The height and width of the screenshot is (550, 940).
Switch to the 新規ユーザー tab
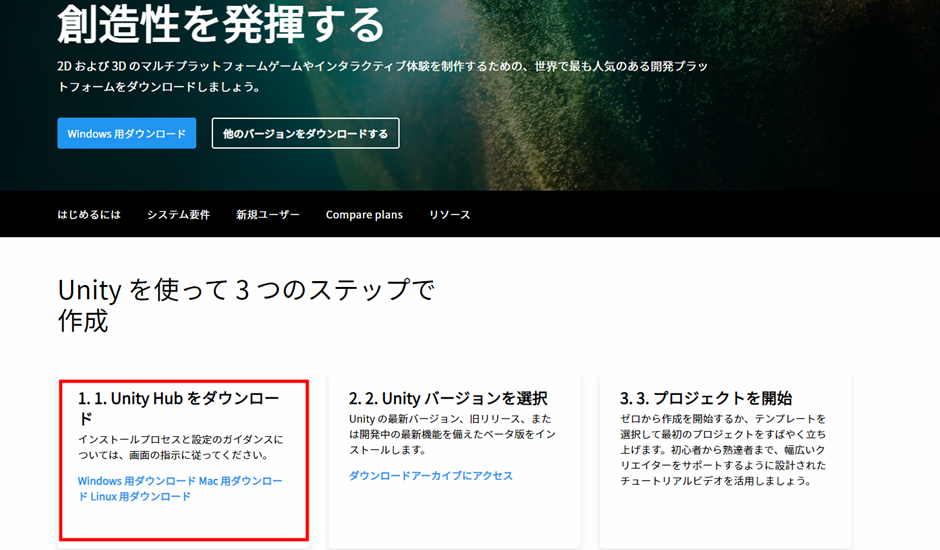point(267,215)
